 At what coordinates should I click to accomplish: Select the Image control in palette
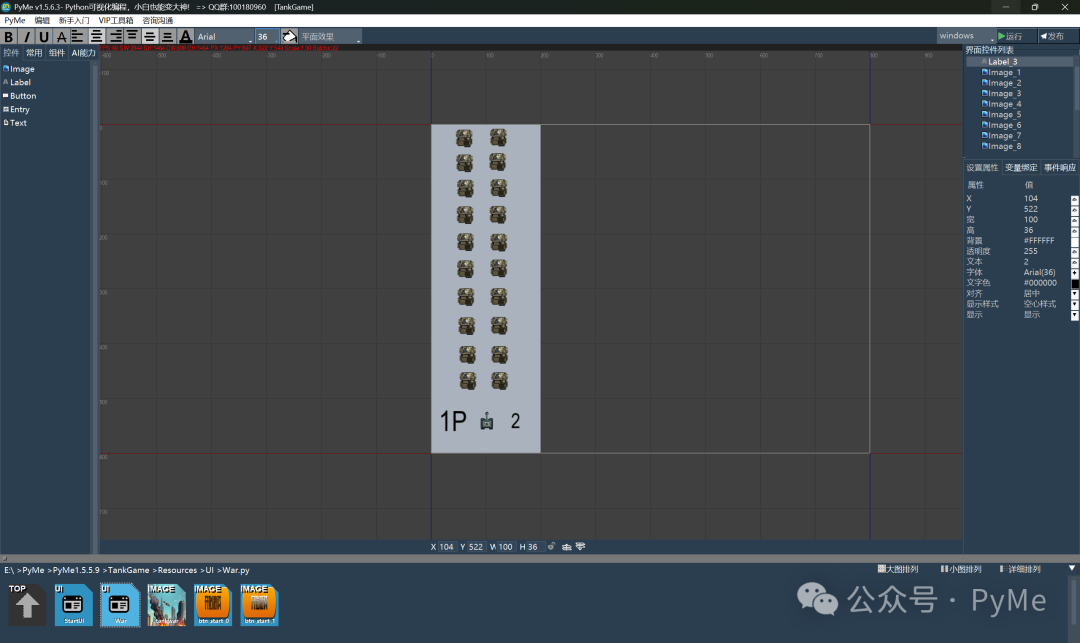coord(19,69)
